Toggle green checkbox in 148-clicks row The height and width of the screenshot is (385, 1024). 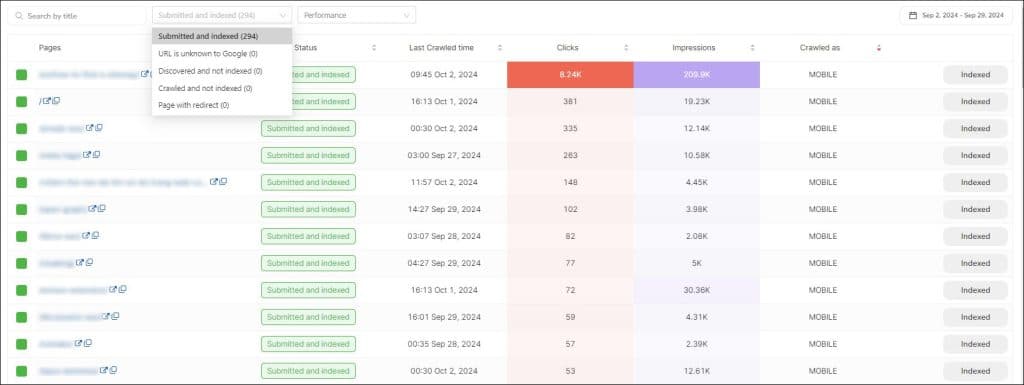pos(22,182)
